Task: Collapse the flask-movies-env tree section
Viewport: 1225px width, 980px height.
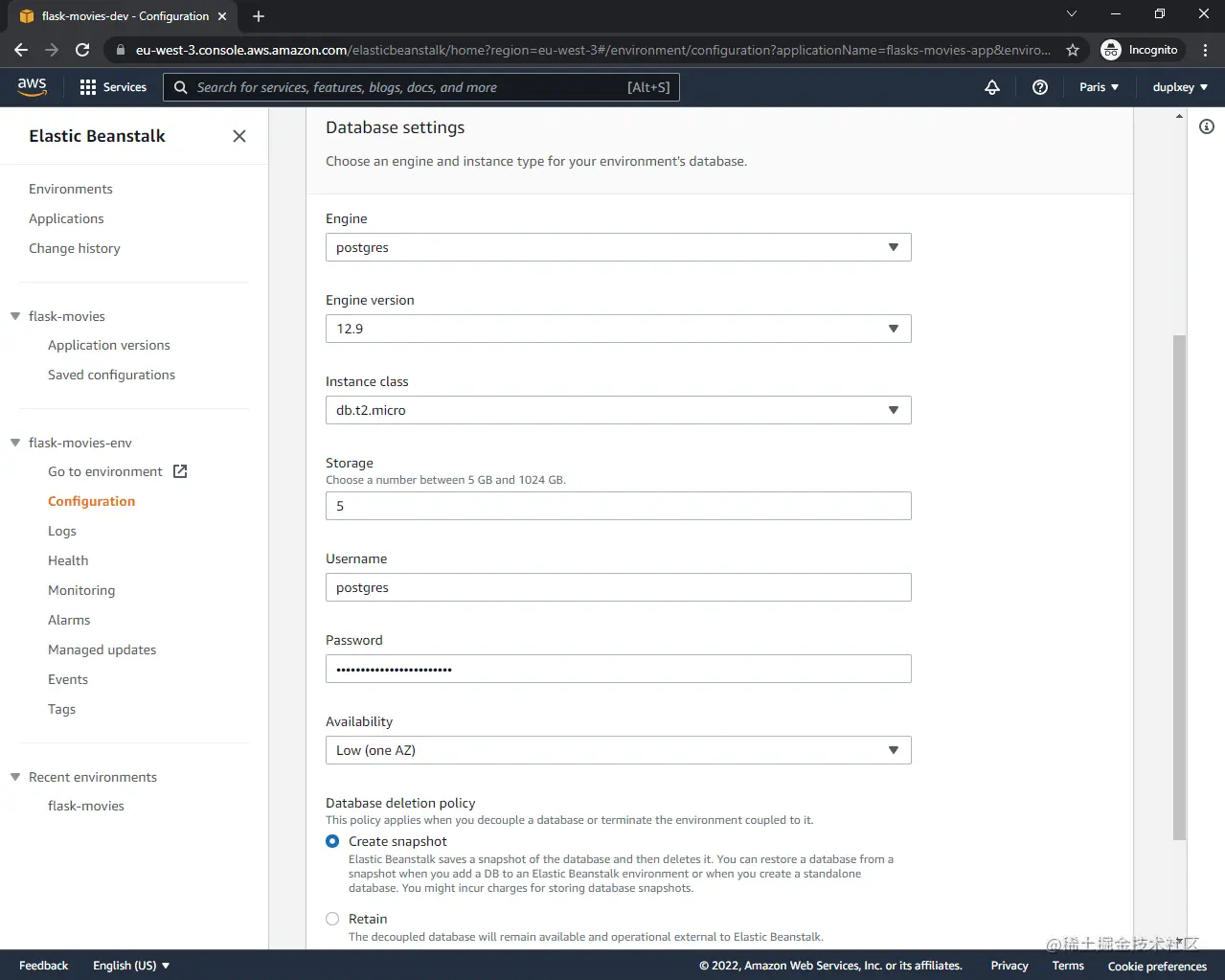Action: pyautogui.click(x=15, y=443)
